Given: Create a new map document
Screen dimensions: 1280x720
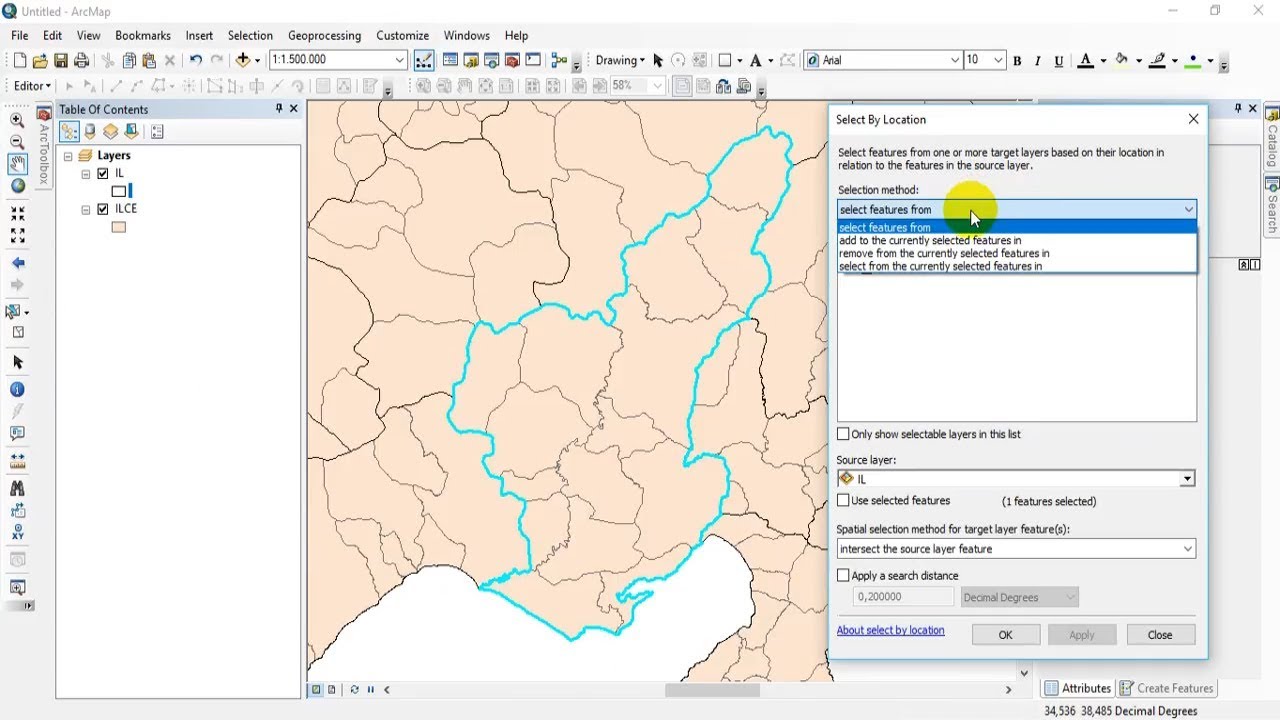Looking at the screenshot, I should pyautogui.click(x=18, y=61).
